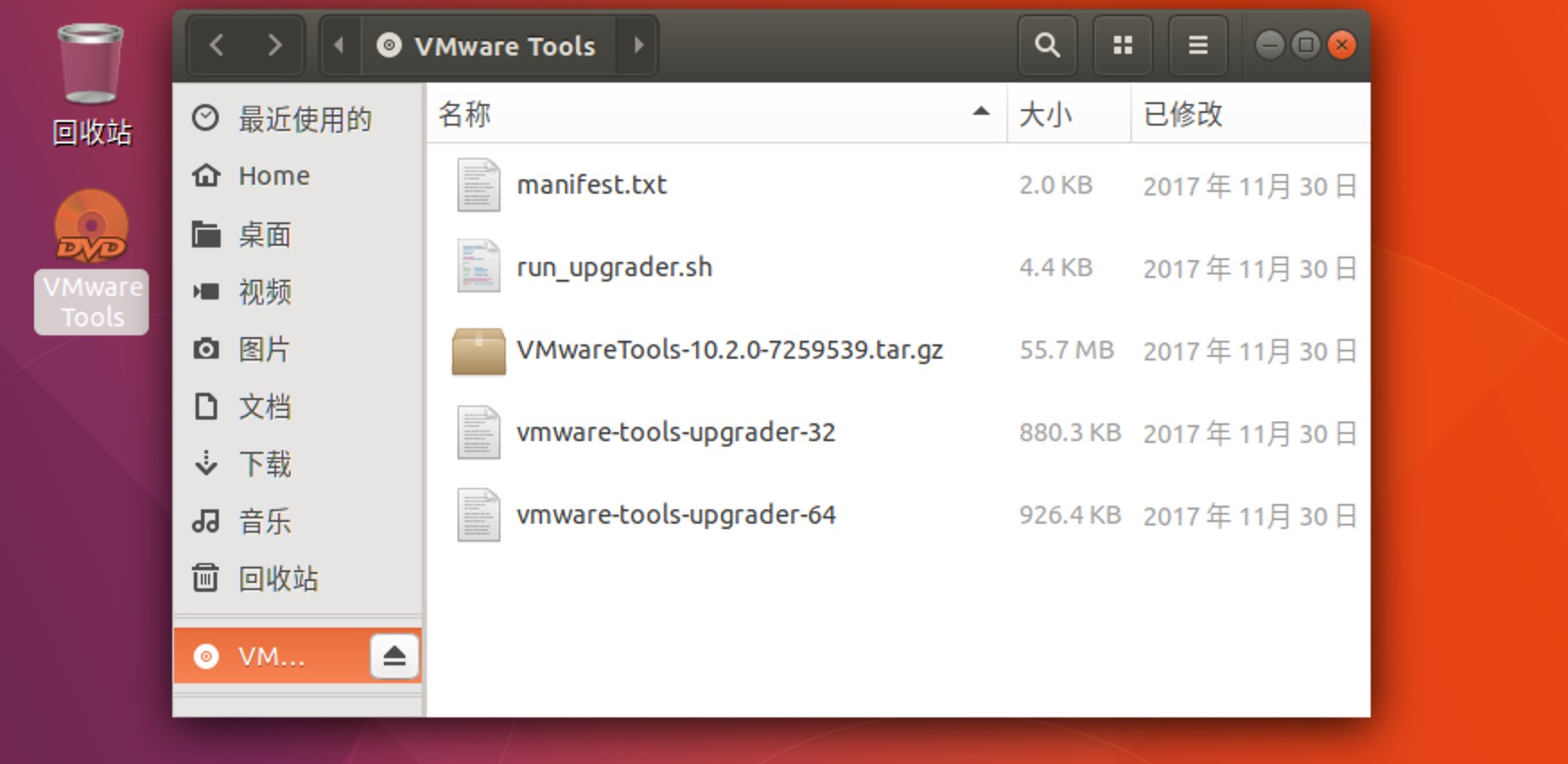Click the video camera icon beside 视频

click(x=206, y=291)
